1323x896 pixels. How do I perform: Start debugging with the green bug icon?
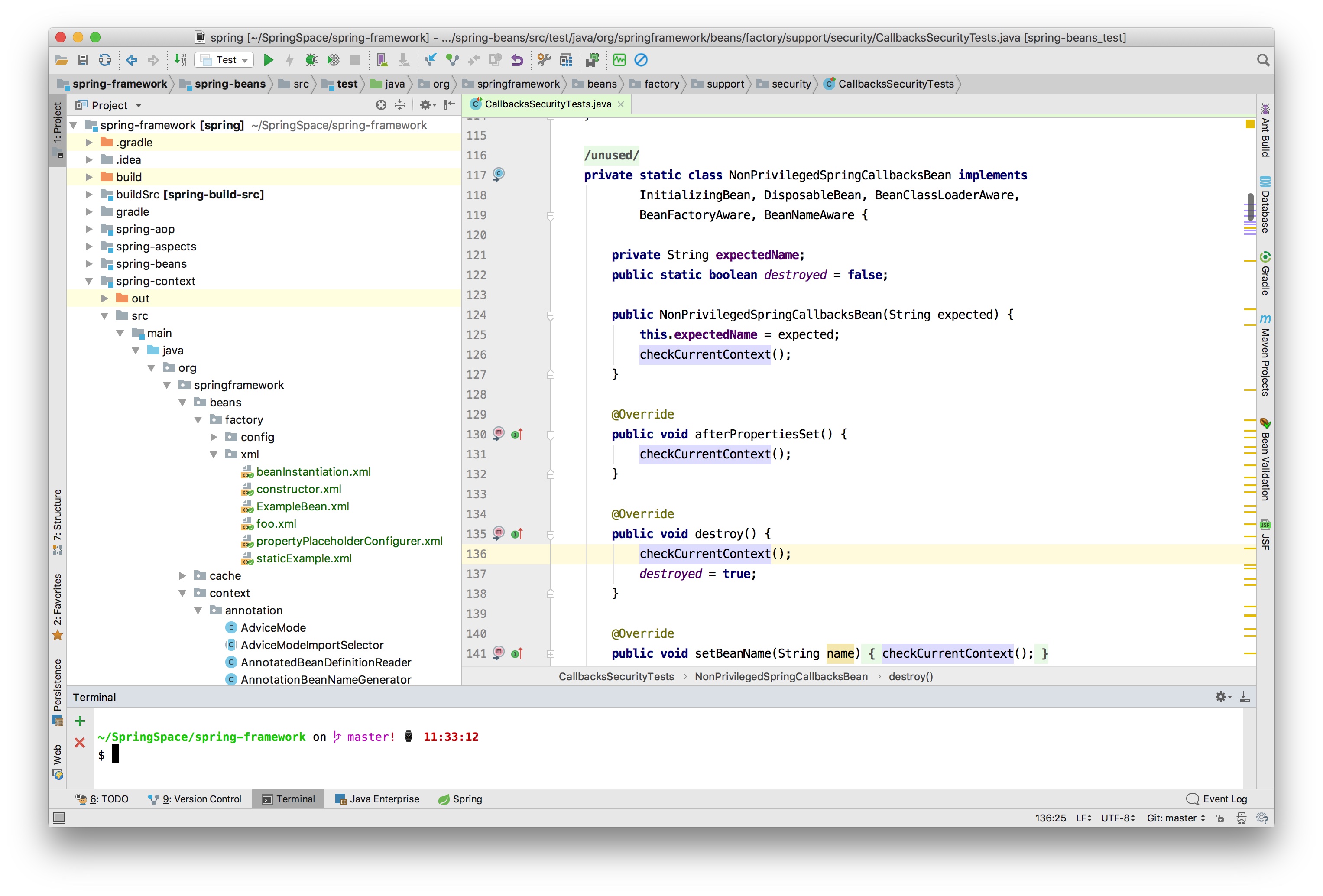point(311,60)
